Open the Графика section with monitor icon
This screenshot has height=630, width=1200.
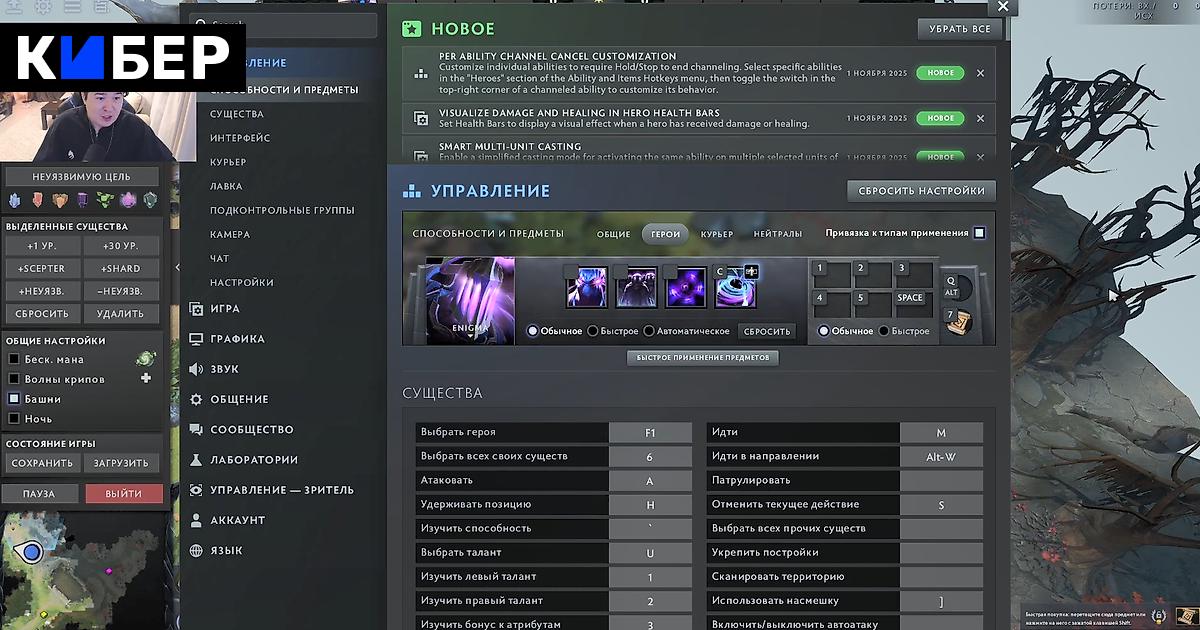pyautogui.click(x=237, y=339)
